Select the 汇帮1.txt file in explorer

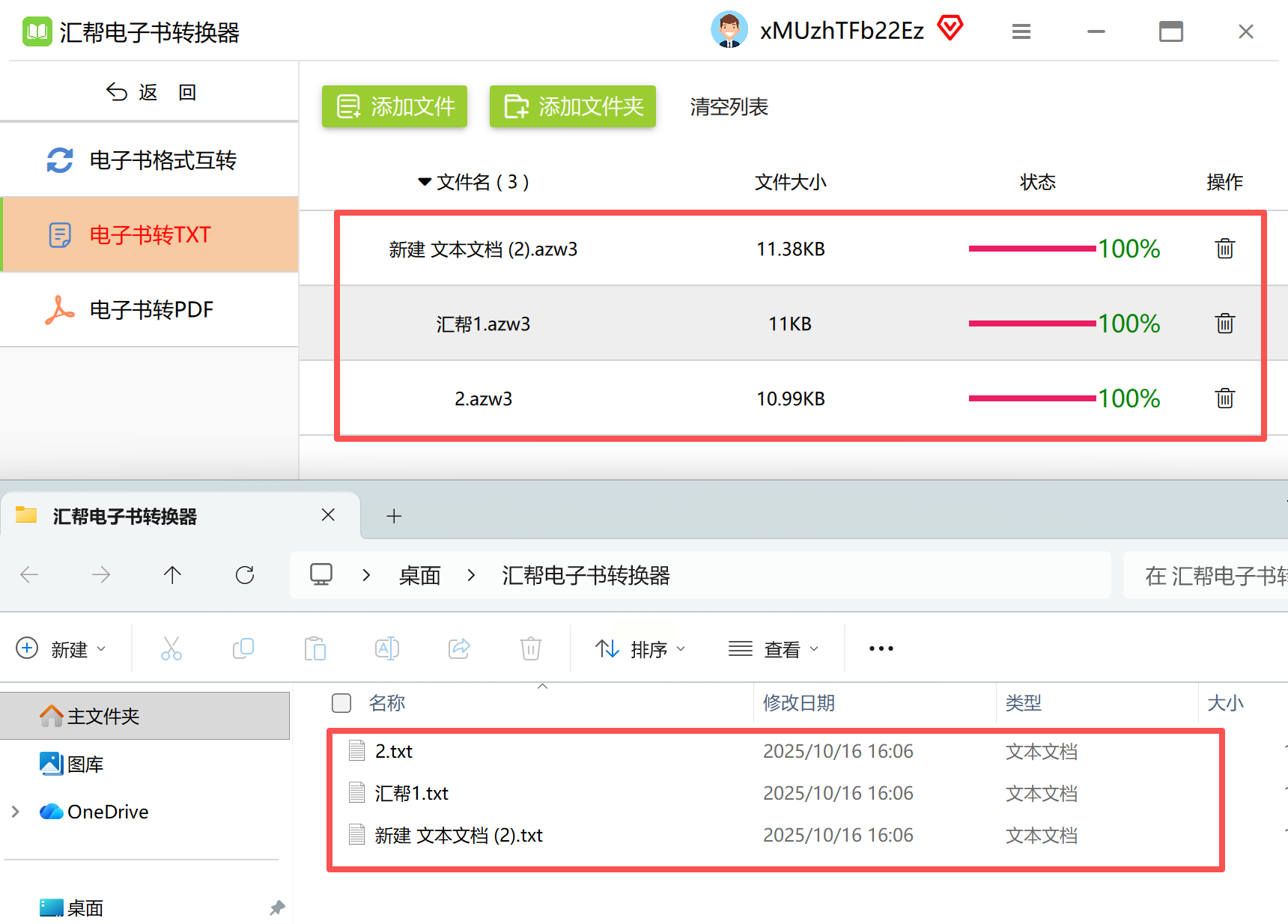pyautogui.click(x=411, y=794)
